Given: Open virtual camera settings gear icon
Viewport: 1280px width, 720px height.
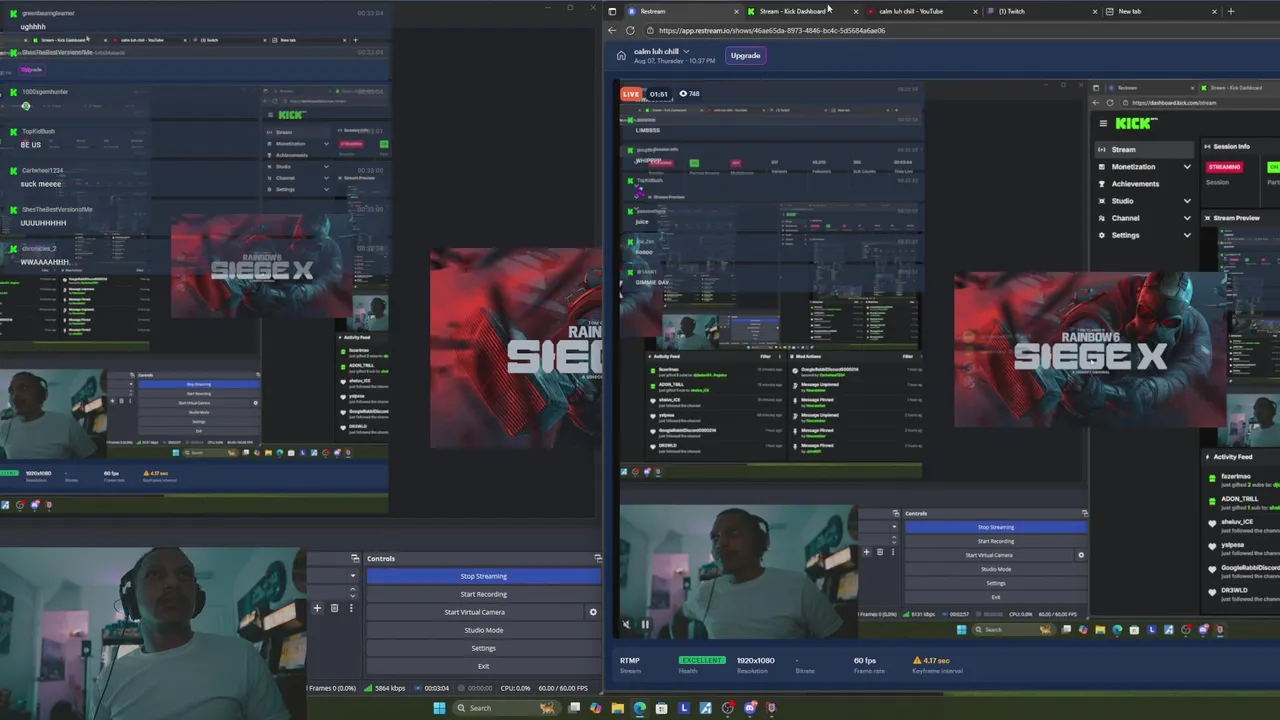Looking at the screenshot, I should tap(593, 612).
